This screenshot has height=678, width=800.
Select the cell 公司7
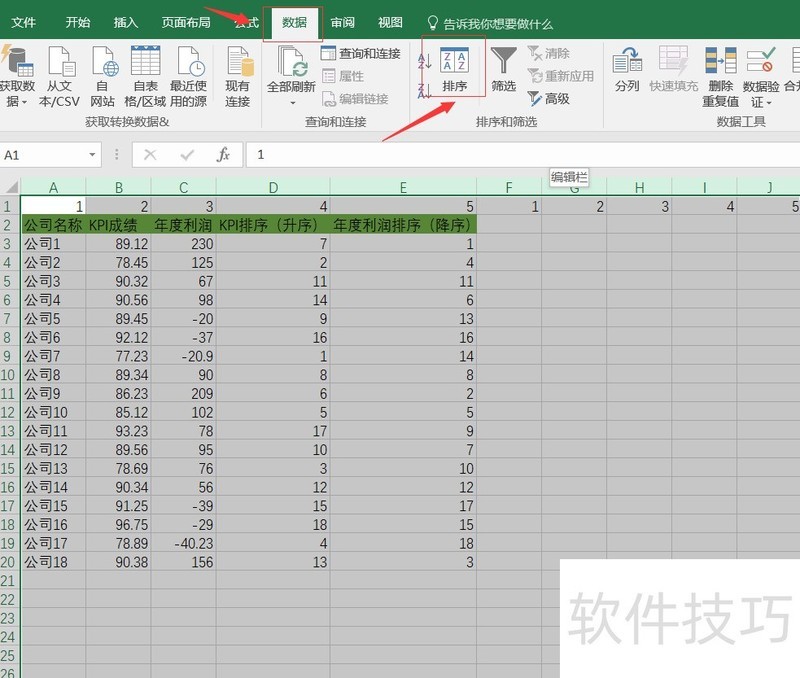[x=53, y=356]
